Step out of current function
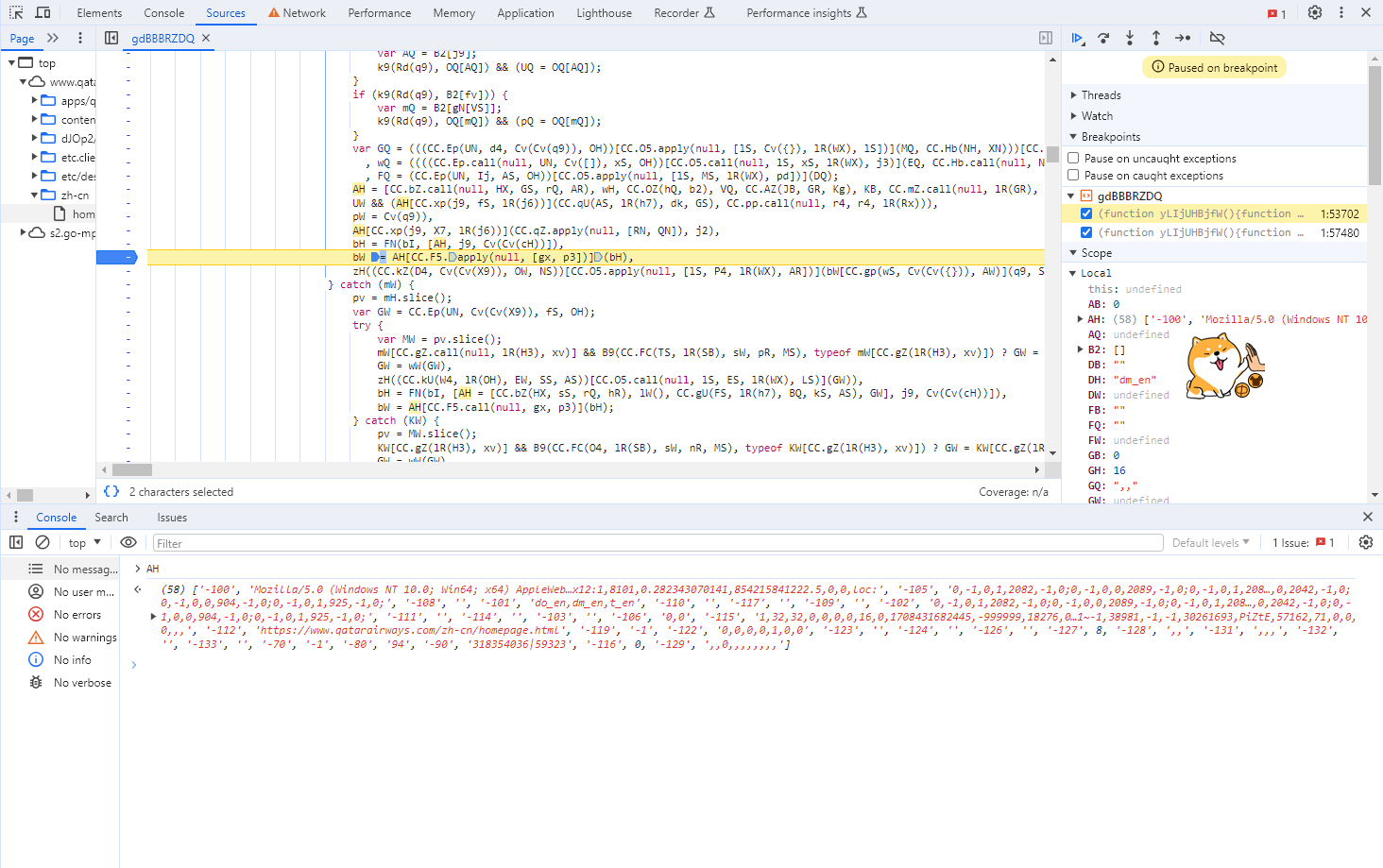Screen dimensions: 1383x868 point(1156,38)
